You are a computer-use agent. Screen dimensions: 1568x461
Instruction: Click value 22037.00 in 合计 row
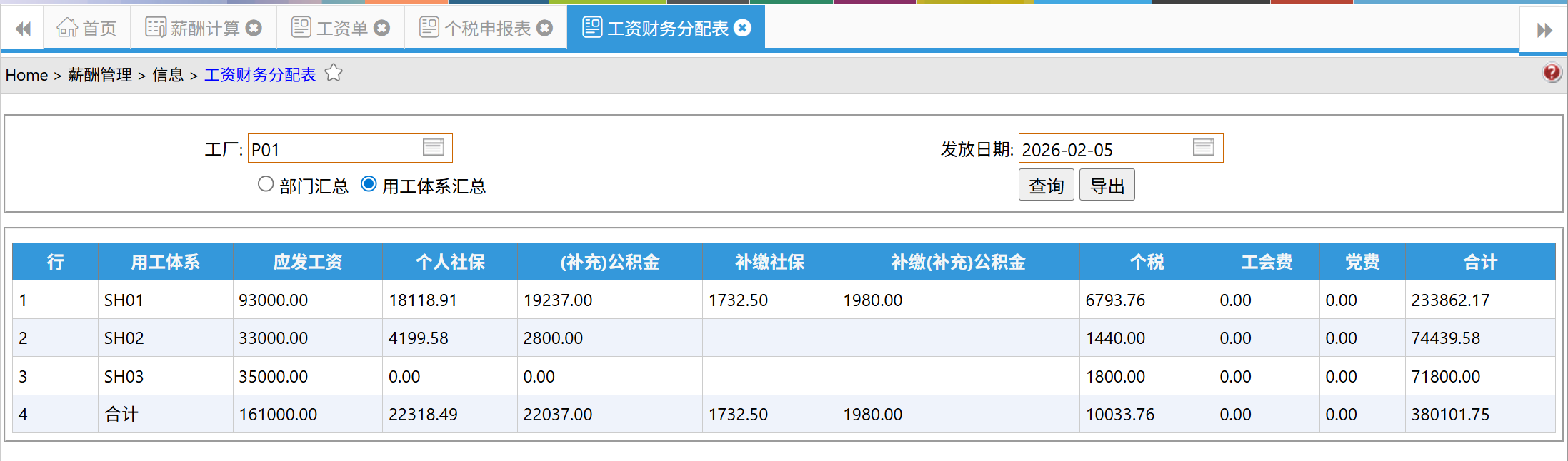(558, 415)
